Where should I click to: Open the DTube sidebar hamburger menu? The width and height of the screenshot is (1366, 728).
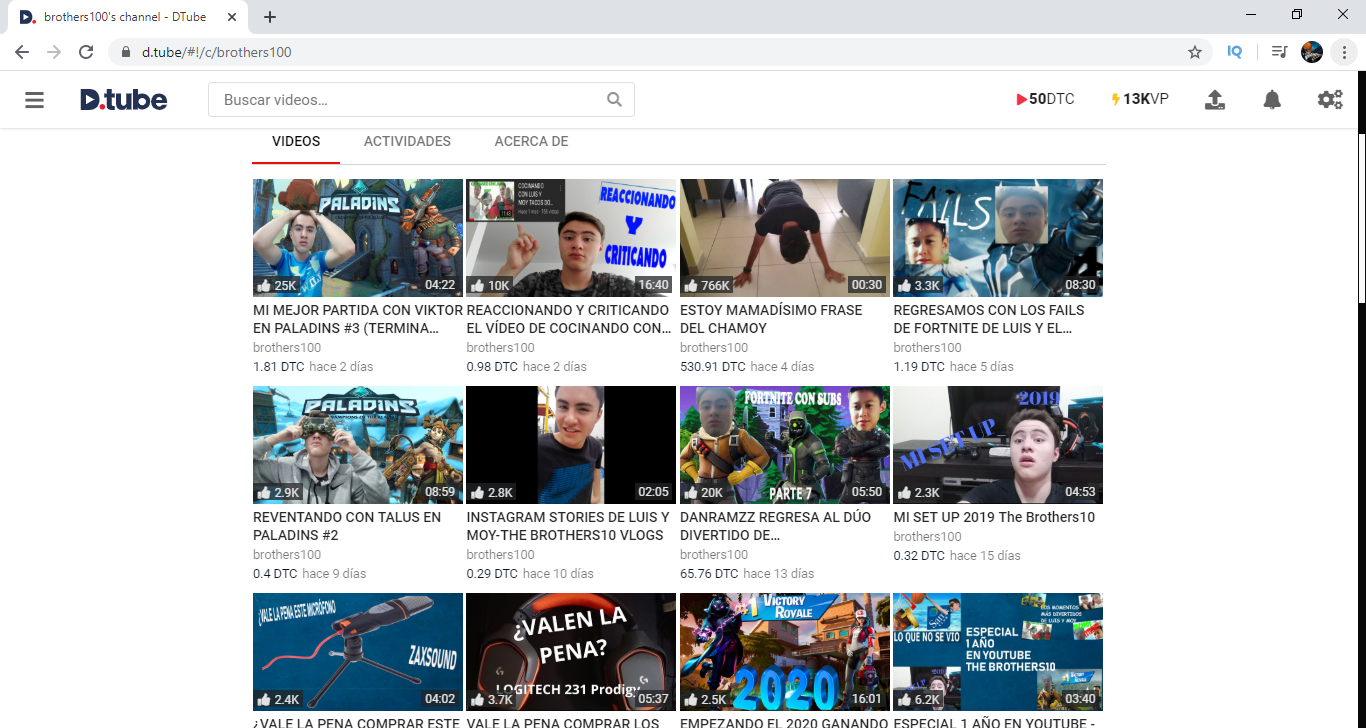pos(33,99)
